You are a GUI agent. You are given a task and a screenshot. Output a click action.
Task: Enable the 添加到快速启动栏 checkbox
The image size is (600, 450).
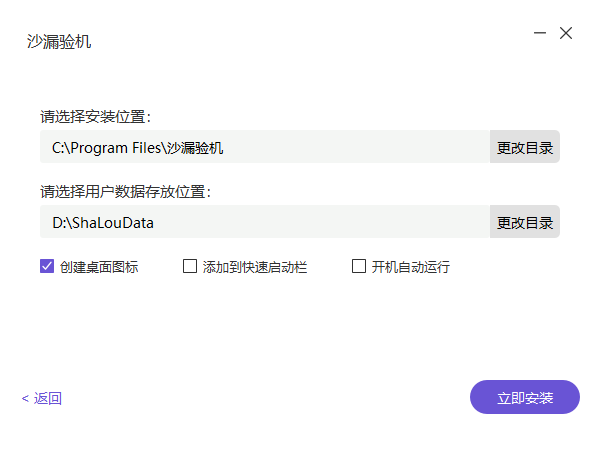point(190,267)
